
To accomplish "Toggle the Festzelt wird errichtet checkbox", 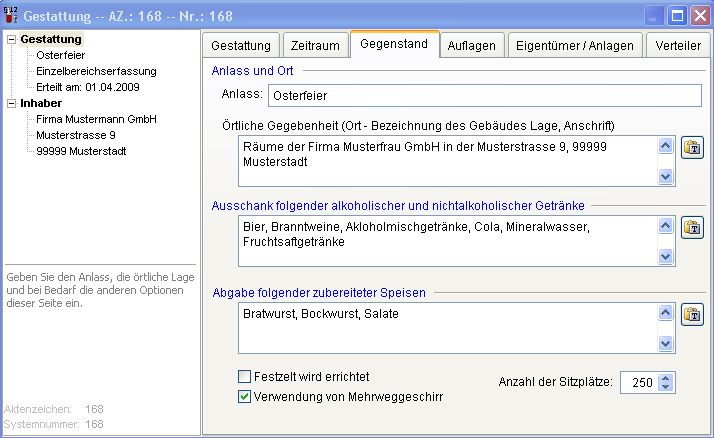I will pos(245,377).
